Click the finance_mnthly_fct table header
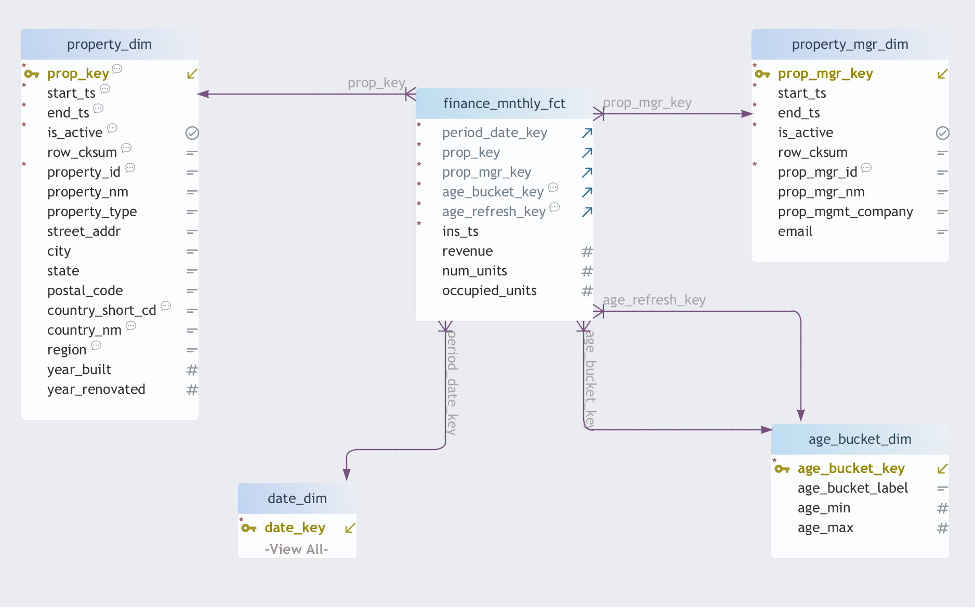 coord(504,103)
